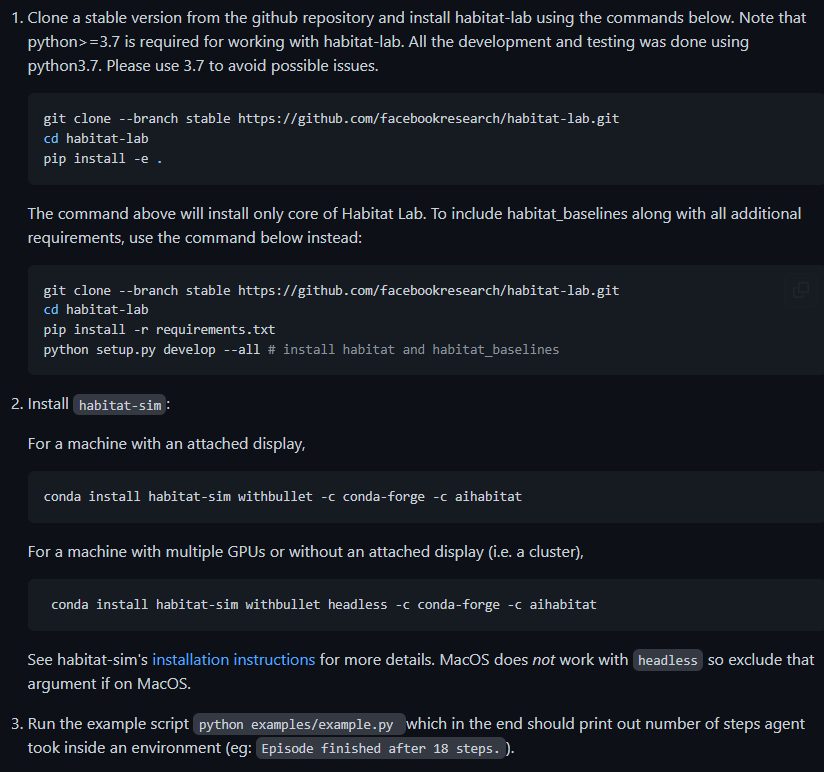Click the copy icon in the code block
Image resolution: width=824 pixels, height=772 pixels.
[x=801, y=290]
